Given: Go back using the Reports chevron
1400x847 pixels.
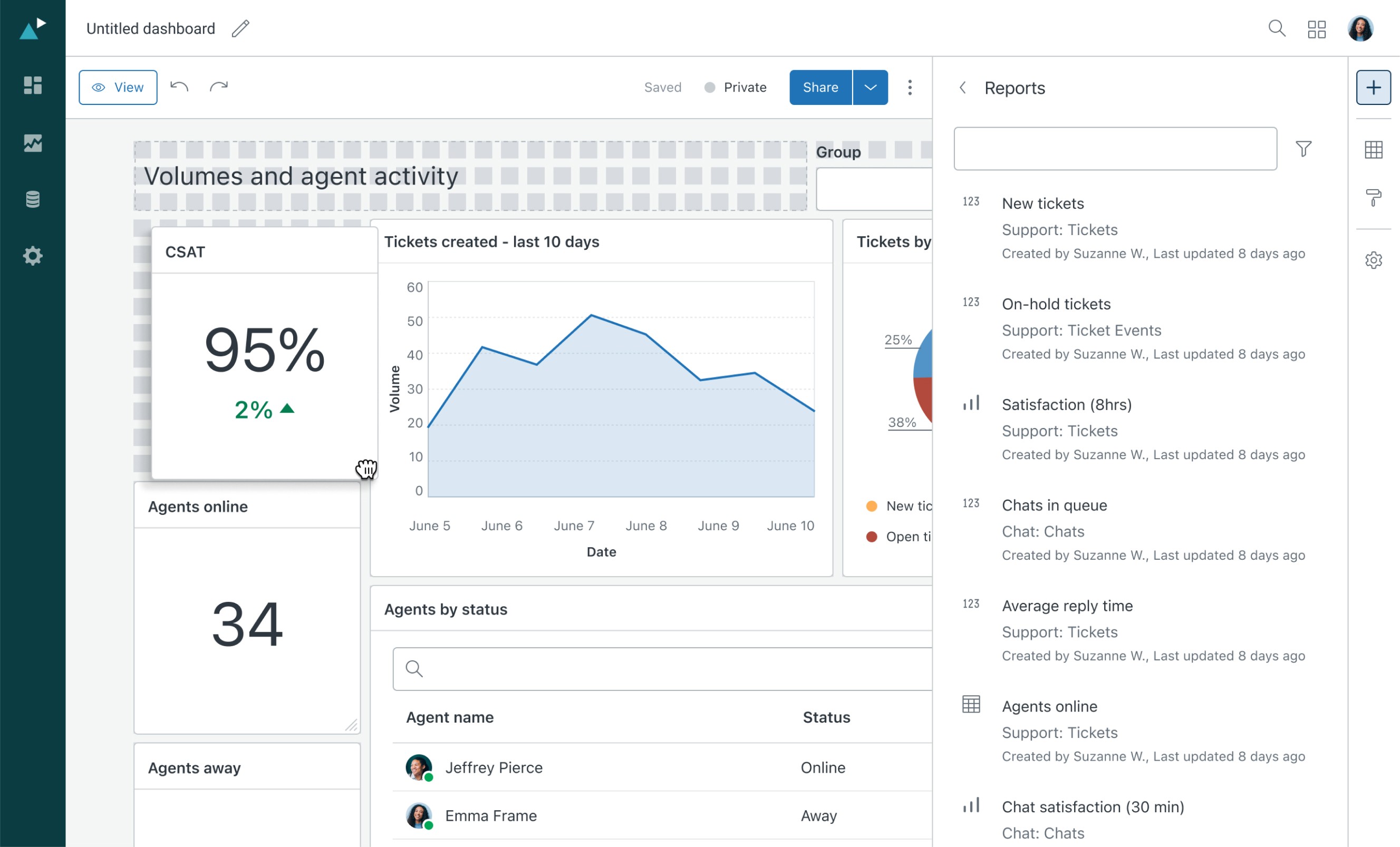Looking at the screenshot, I should (962, 87).
